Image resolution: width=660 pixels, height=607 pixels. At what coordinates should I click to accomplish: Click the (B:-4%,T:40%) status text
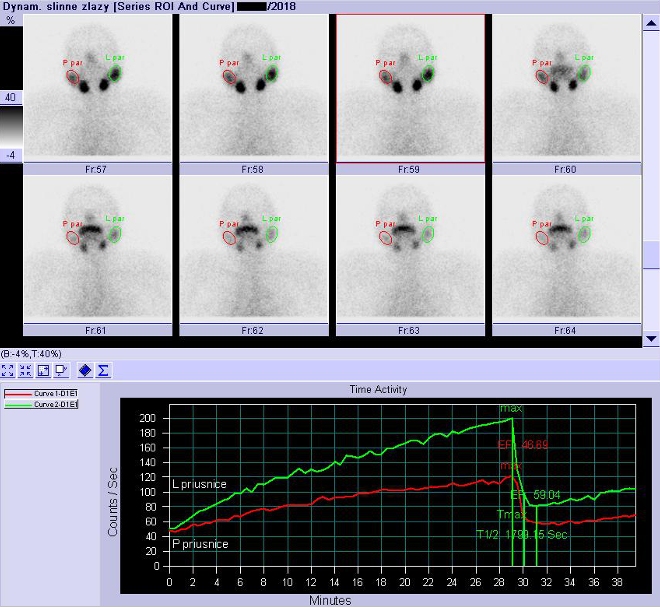[x=31, y=354]
